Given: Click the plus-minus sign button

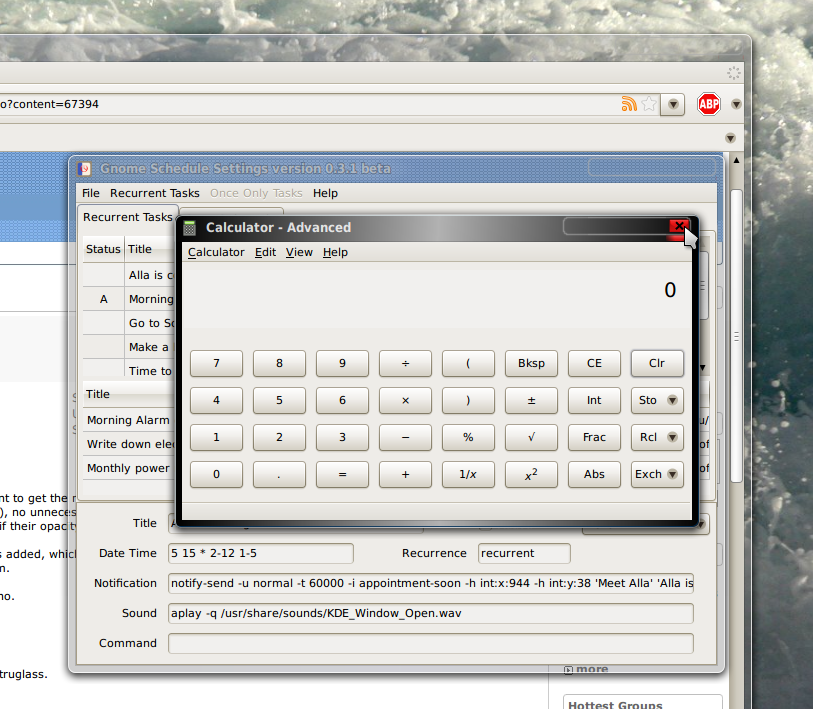Looking at the screenshot, I should coord(531,400).
